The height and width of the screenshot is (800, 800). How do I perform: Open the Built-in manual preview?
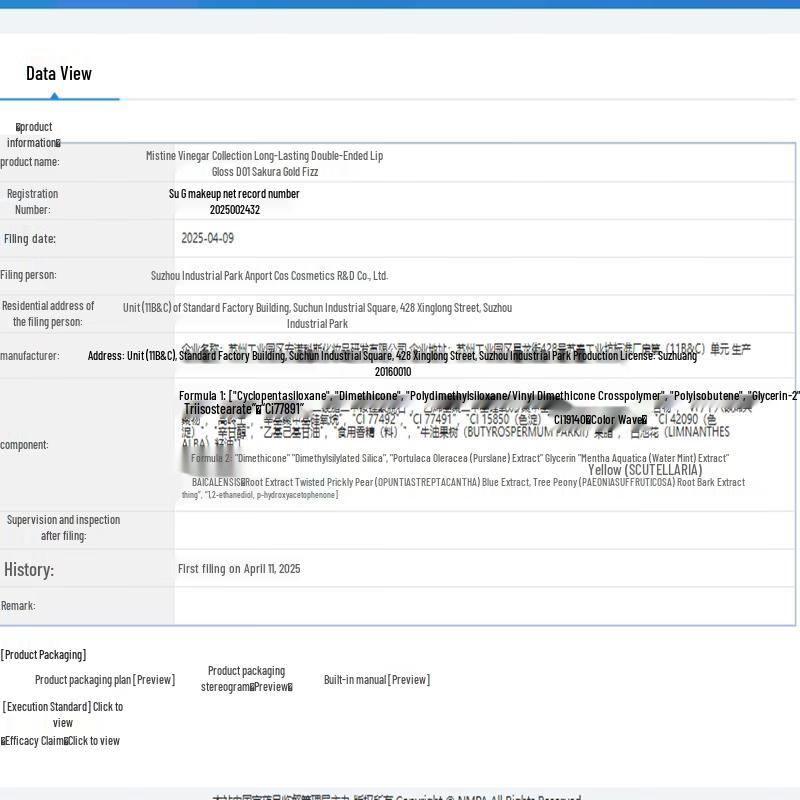tap(377, 680)
